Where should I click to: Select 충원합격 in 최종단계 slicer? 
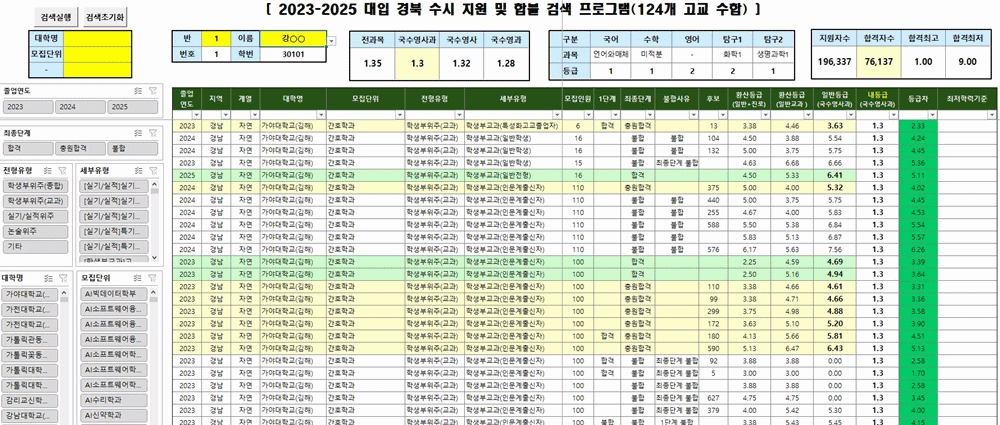point(80,149)
